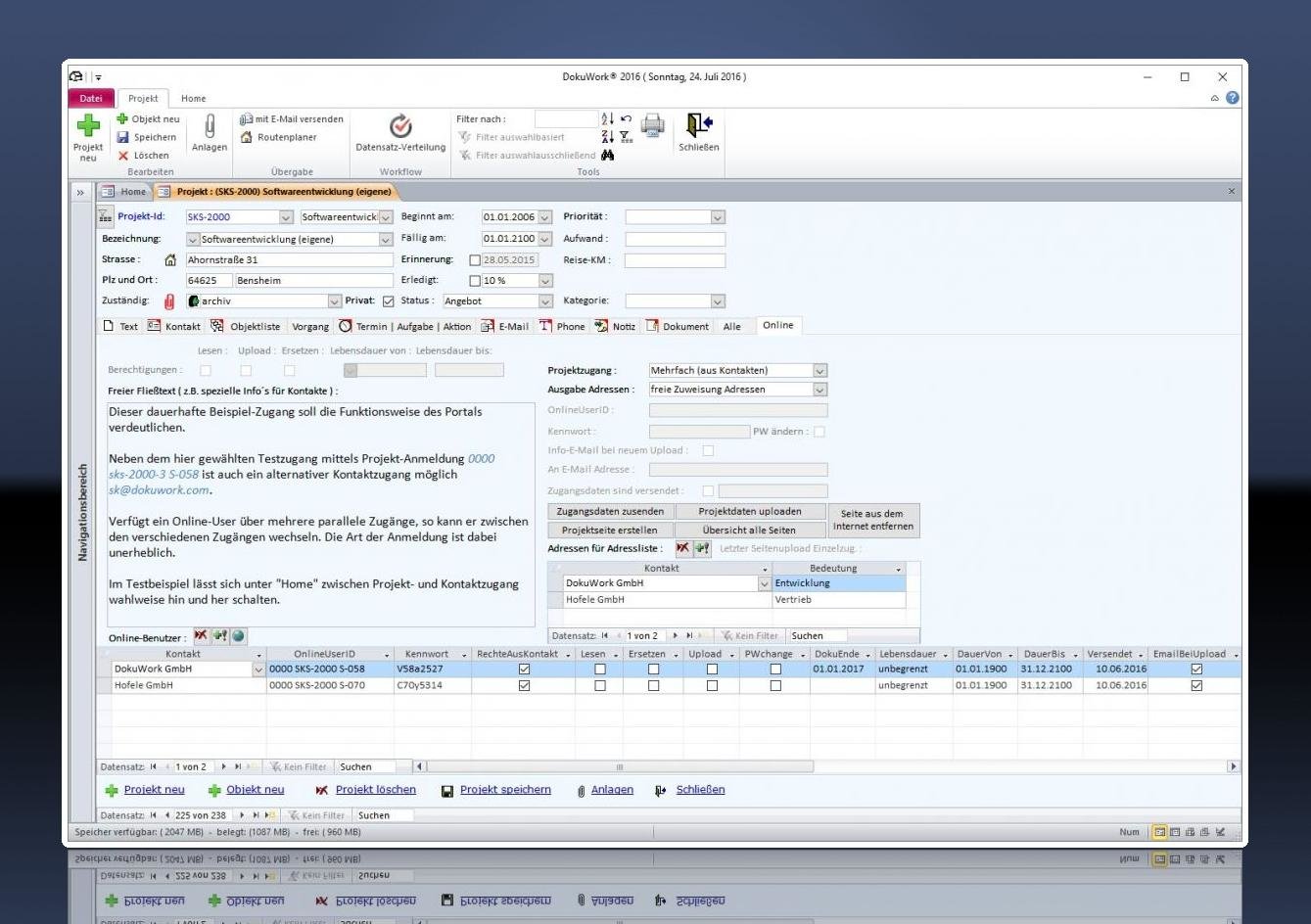Open the Datei ribbon tab

(92, 99)
